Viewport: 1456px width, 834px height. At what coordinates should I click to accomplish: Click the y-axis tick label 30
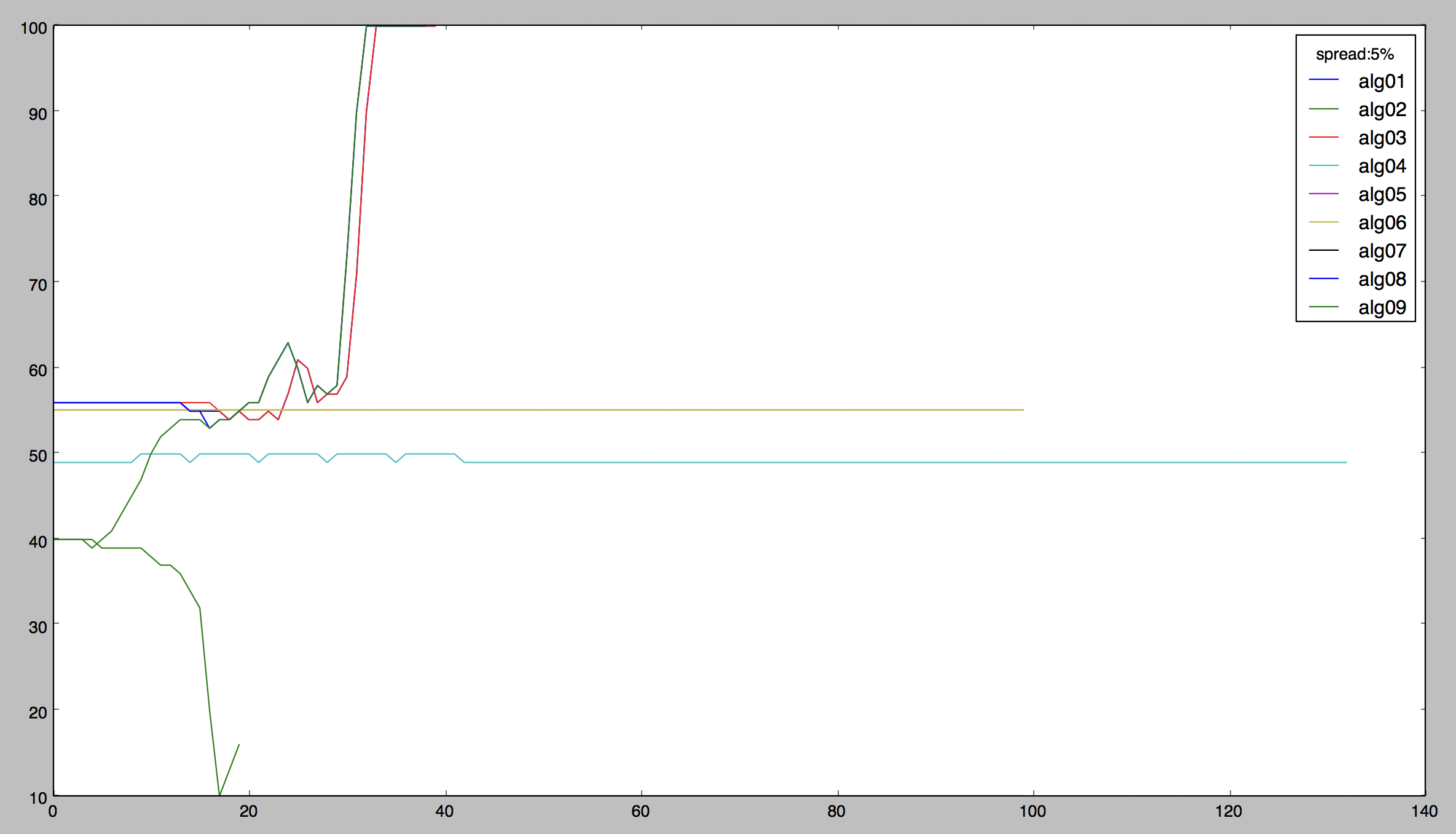[x=38, y=627]
